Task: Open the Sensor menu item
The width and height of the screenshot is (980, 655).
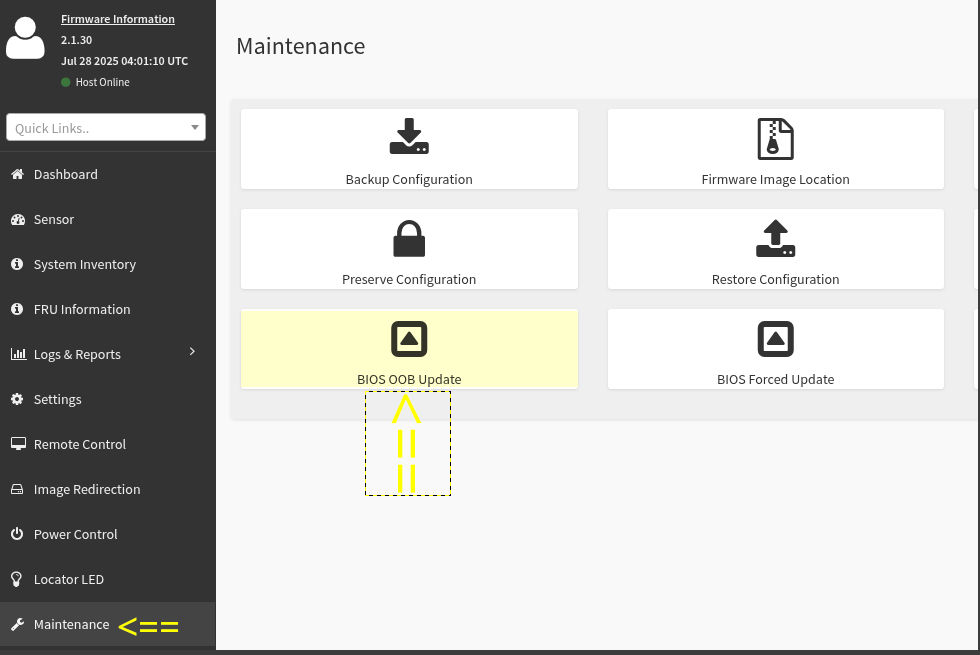Action: coord(54,219)
